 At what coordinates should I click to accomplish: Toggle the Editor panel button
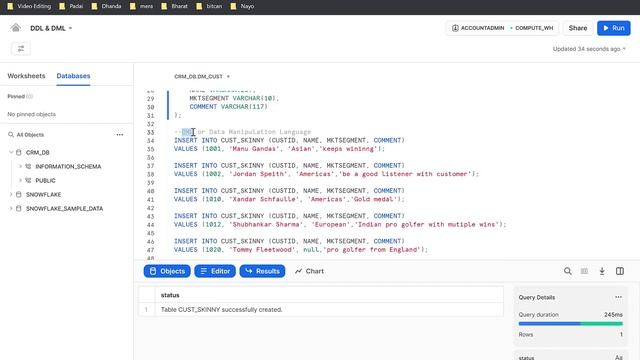click(215, 271)
